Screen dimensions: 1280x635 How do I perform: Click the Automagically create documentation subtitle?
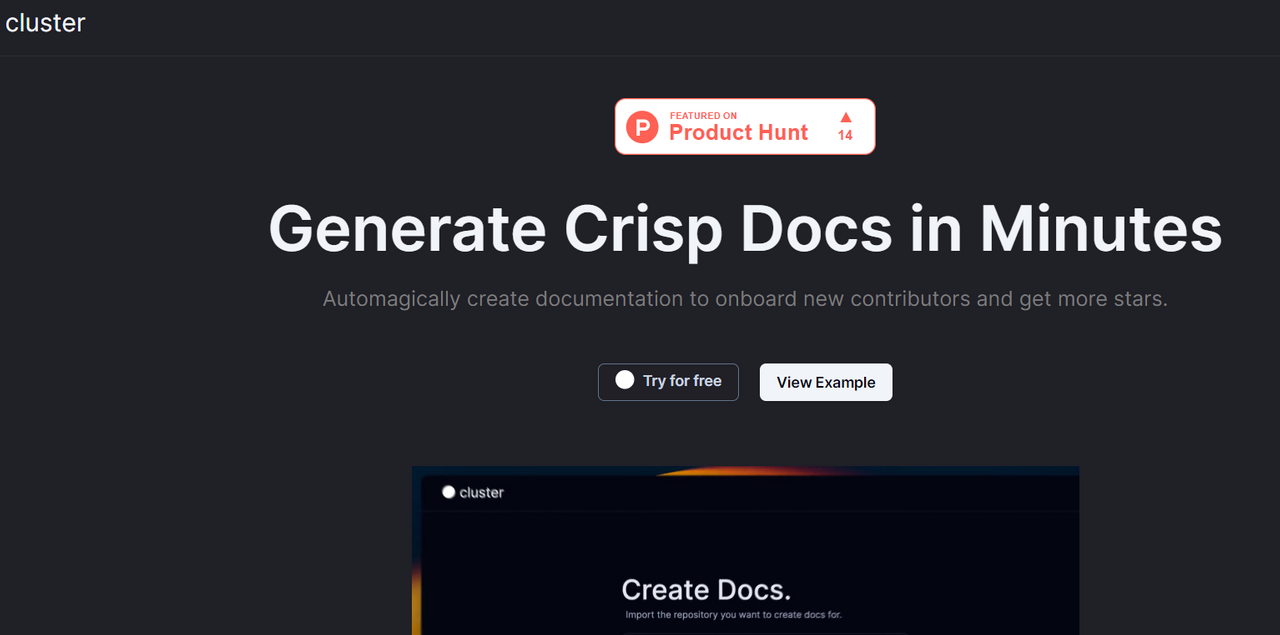(x=745, y=299)
